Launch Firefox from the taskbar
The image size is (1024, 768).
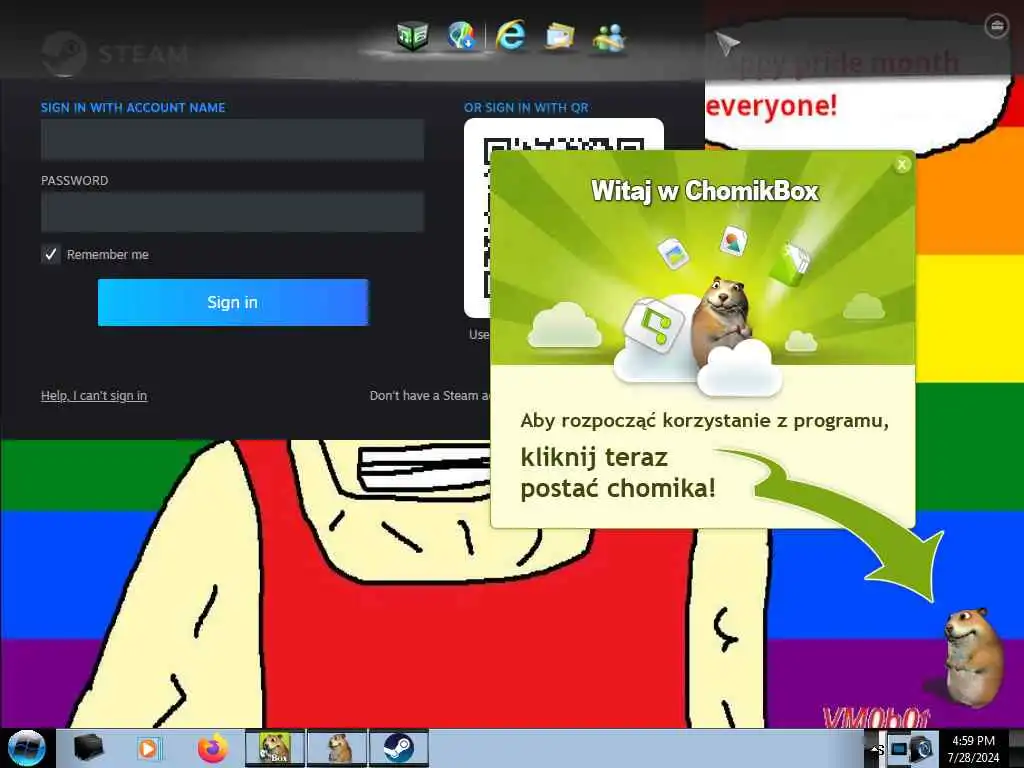tap(213, 748)
